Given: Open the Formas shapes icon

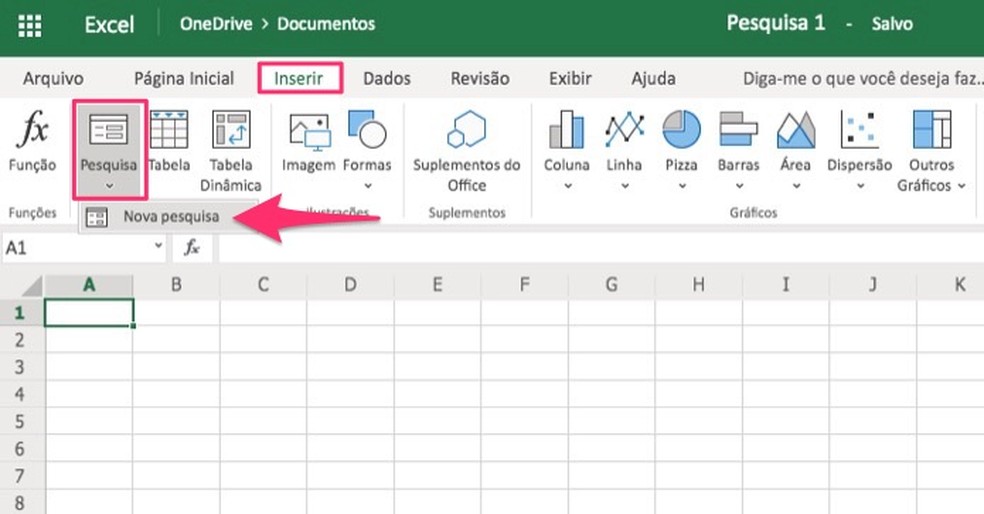Looking at the screenshot, I should (366, 129).
